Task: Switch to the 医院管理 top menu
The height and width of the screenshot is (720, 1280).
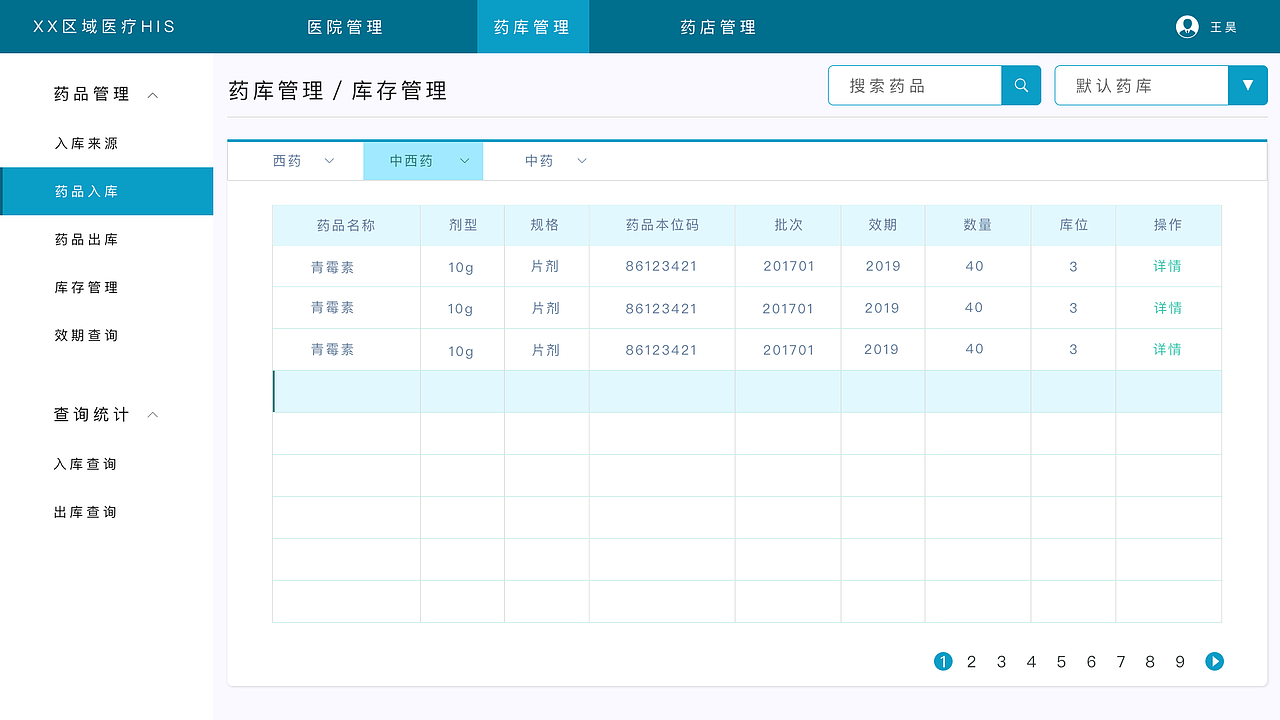Action: tap(344, 26)
